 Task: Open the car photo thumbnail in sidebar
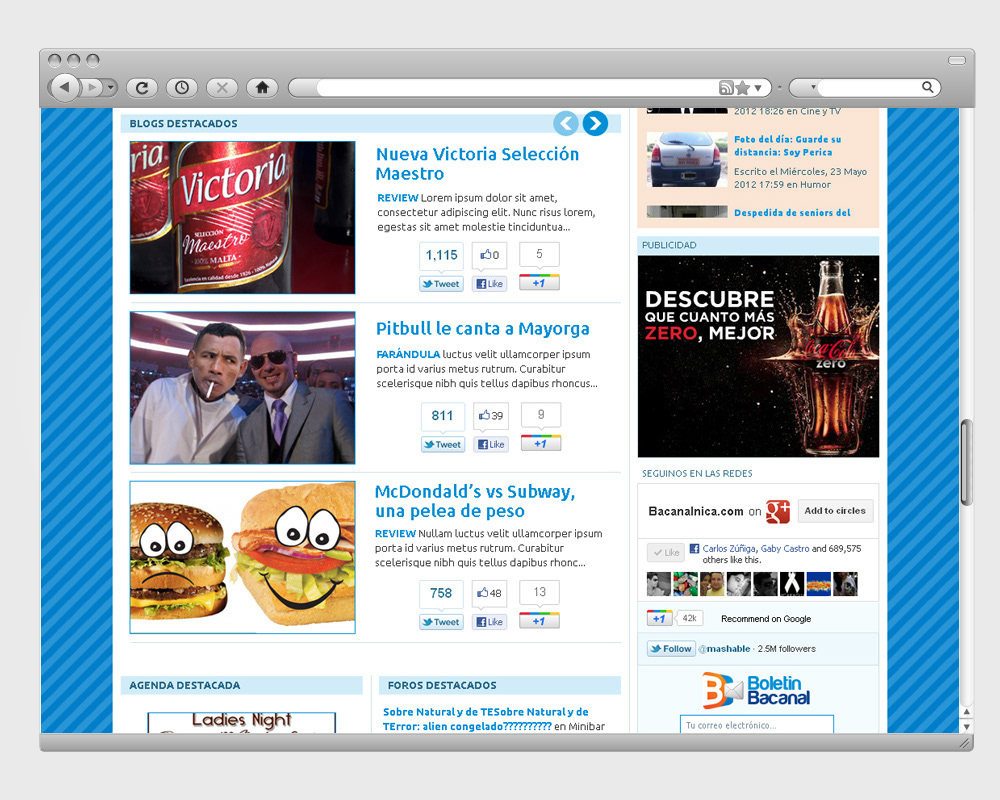click(x=687, y=159)
